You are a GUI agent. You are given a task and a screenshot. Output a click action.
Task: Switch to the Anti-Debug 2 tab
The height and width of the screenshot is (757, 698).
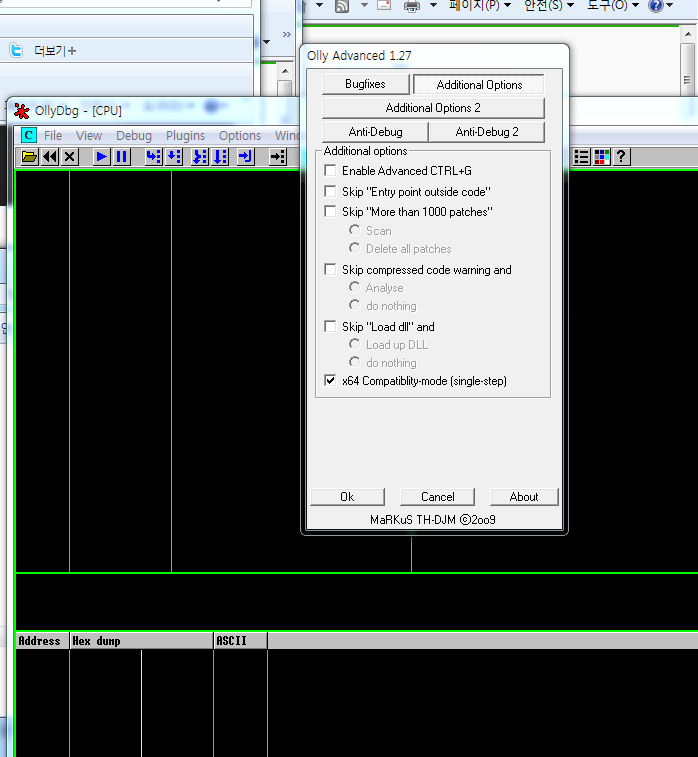(487, 132)
